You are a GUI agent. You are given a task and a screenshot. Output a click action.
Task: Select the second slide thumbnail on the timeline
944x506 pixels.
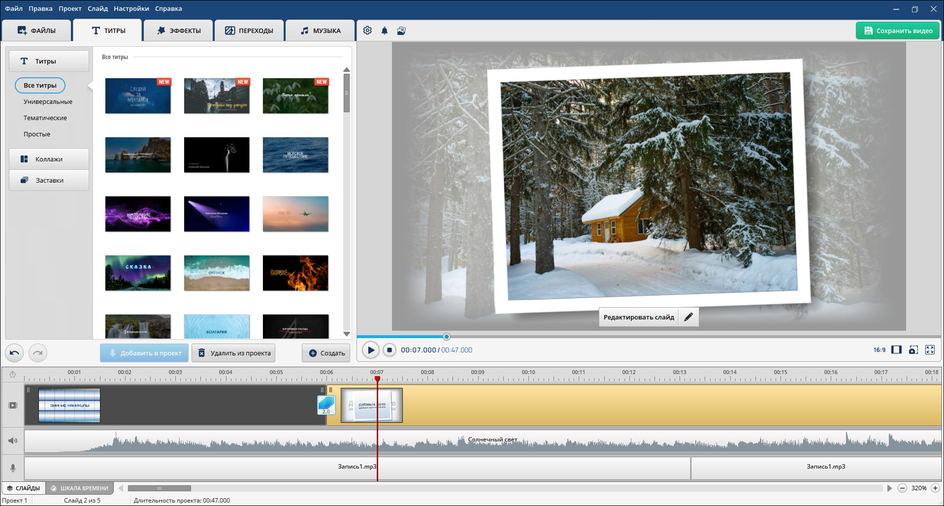pos(372,405)
